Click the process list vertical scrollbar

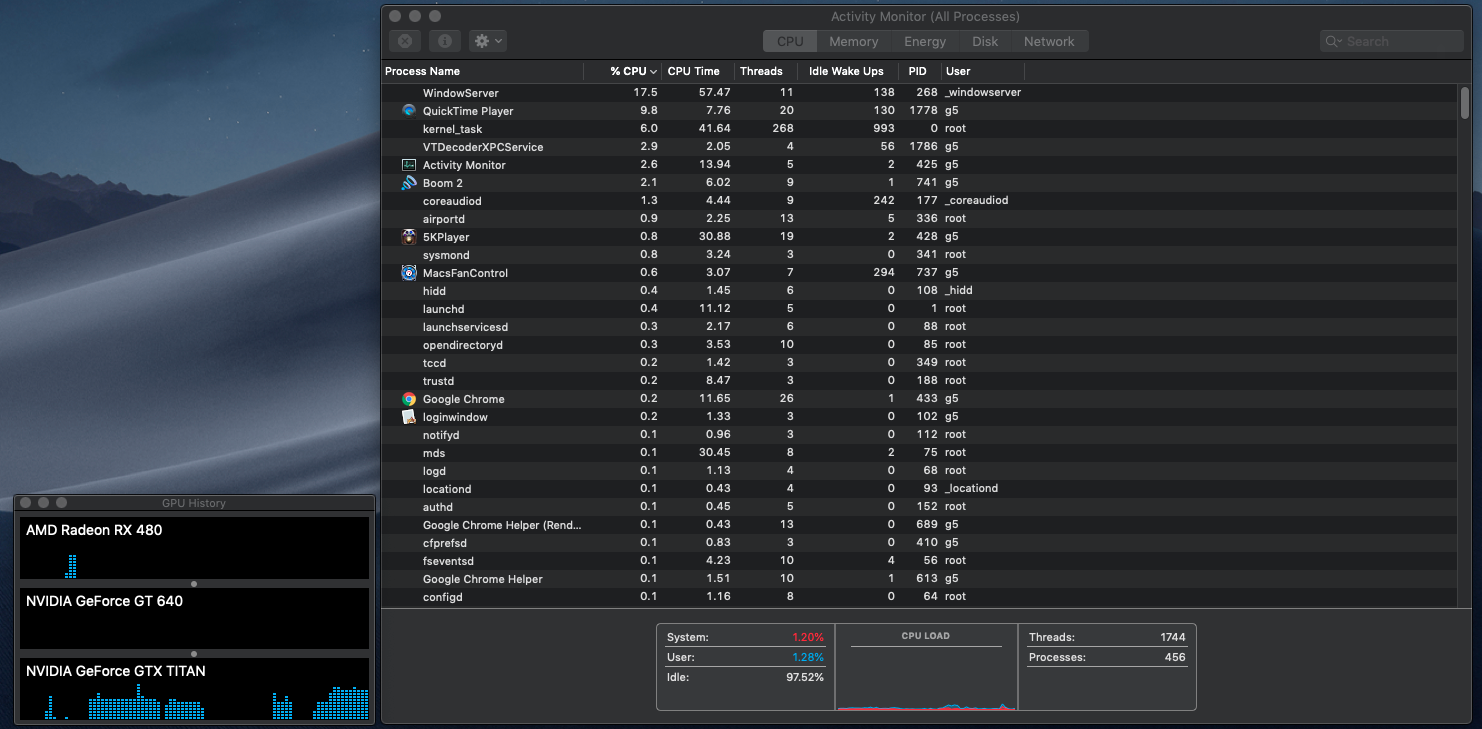(1465, 102)
